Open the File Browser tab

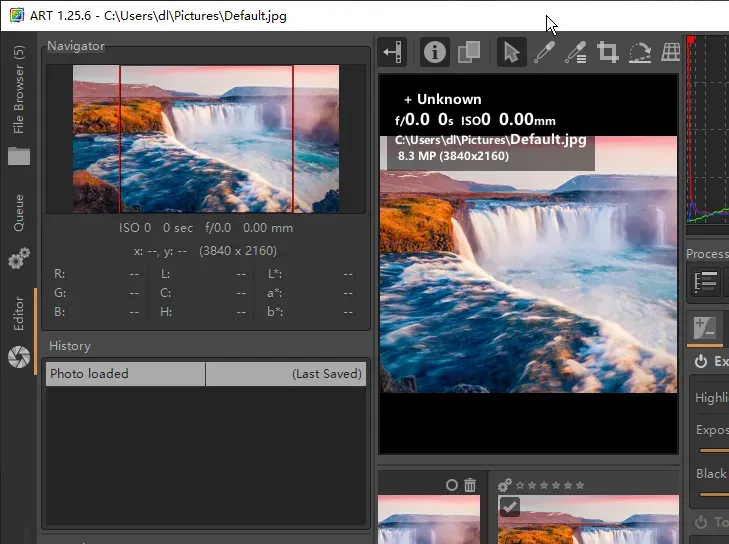pyautogui.click(x=18, y=90)
